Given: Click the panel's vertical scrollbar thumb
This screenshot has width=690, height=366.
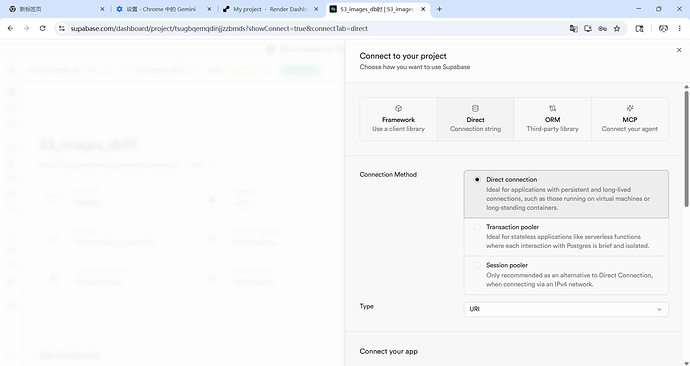Looking at the screenshot, I should [686, 148].
